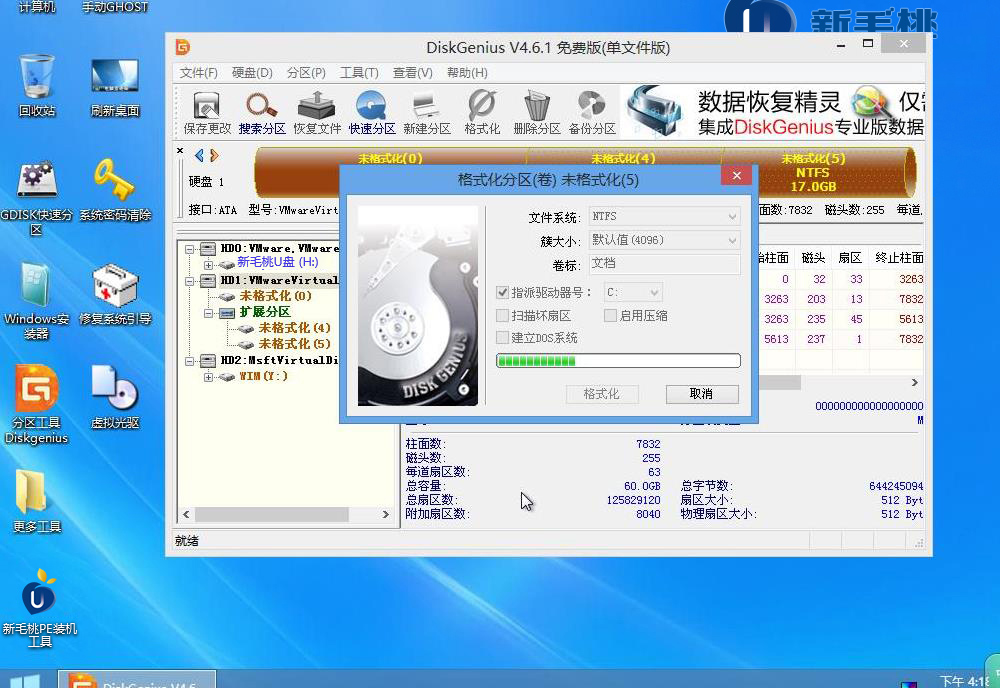Open the Disk (硬盘) menu
The height and width of the screenshot is (688, 1000).
252,73
